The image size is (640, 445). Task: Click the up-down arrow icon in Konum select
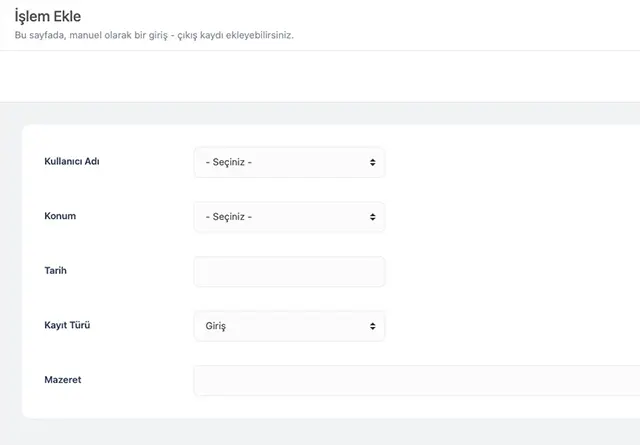pyautogui.click(x=372, y=217)
